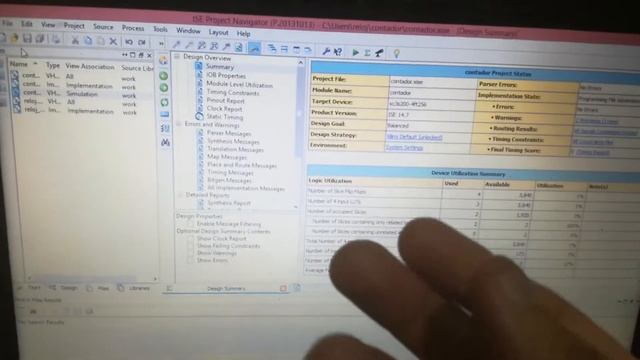The image size is (640, 360).
Task: Sort by the Name column header arrow
Action: pyautogui.click(x=36, y=64)
